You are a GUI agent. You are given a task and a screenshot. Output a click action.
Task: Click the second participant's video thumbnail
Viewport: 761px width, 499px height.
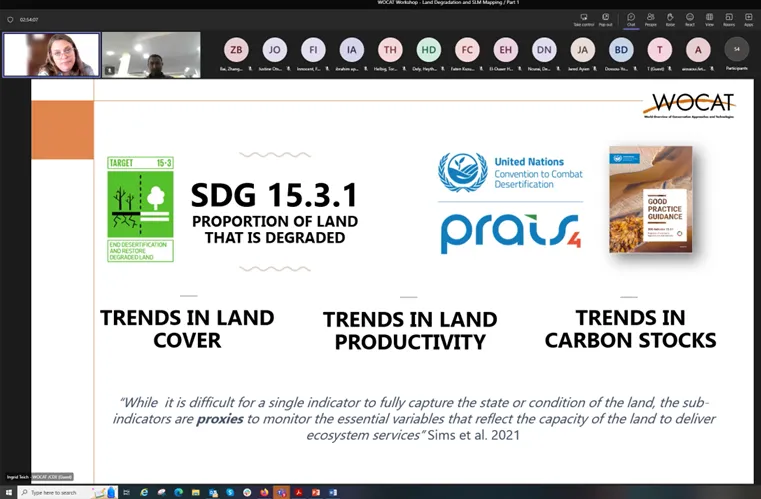(151, 54)
